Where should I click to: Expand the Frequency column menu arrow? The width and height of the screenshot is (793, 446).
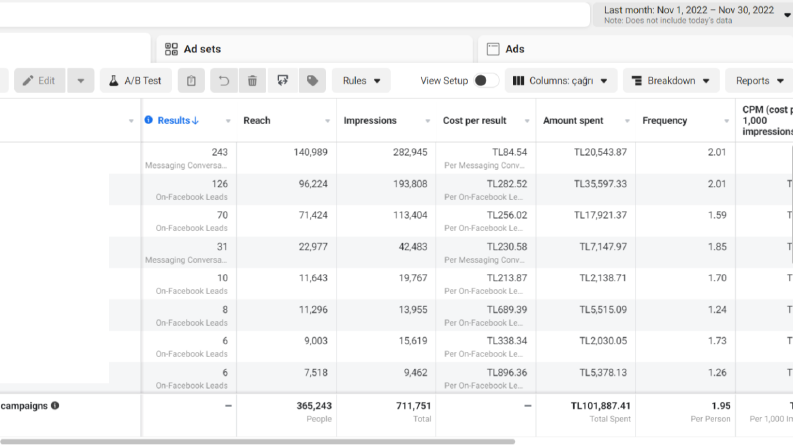pyautogui.click(x=726, y=121)
